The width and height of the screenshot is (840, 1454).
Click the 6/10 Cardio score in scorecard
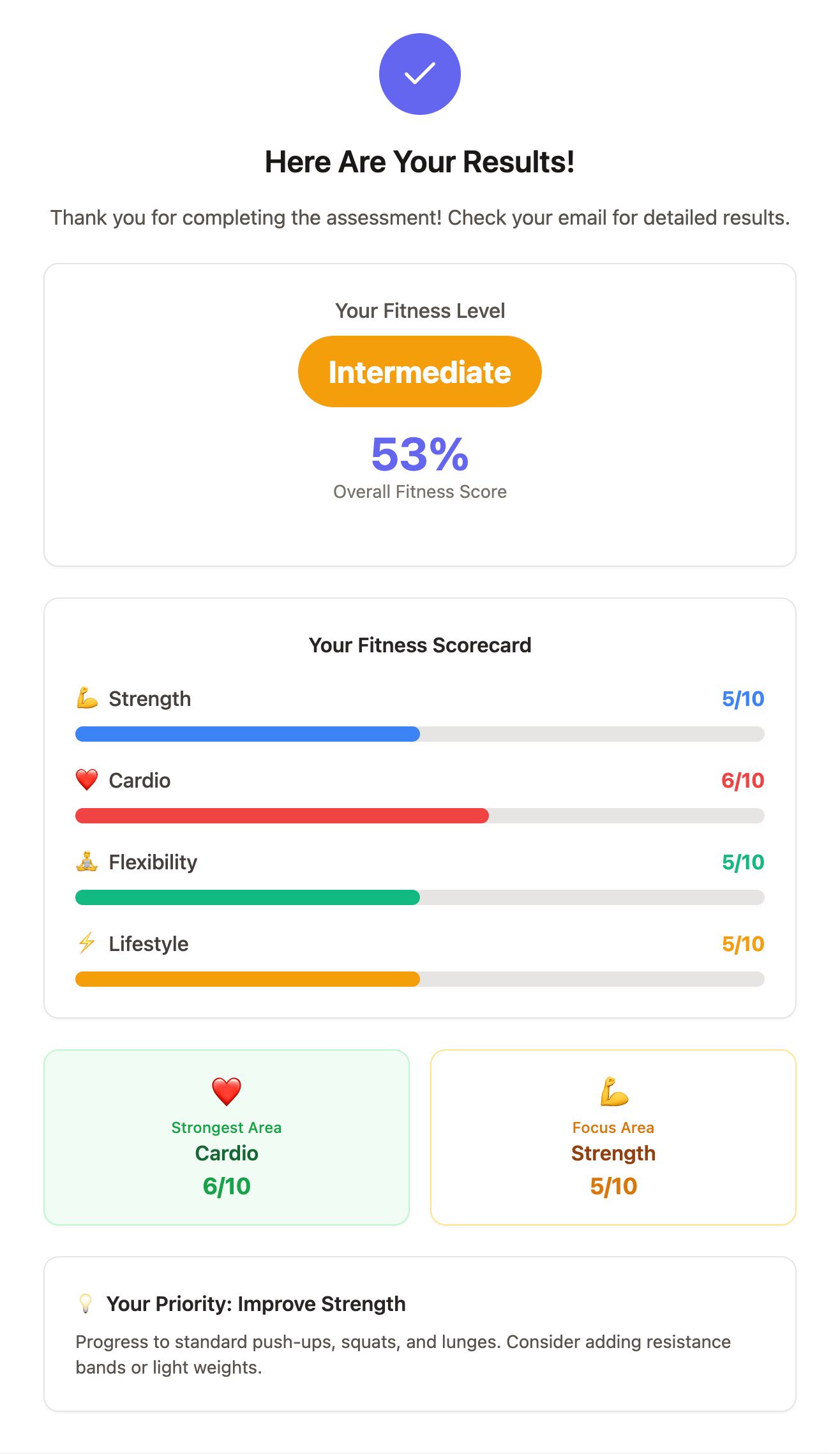[743, 781]
